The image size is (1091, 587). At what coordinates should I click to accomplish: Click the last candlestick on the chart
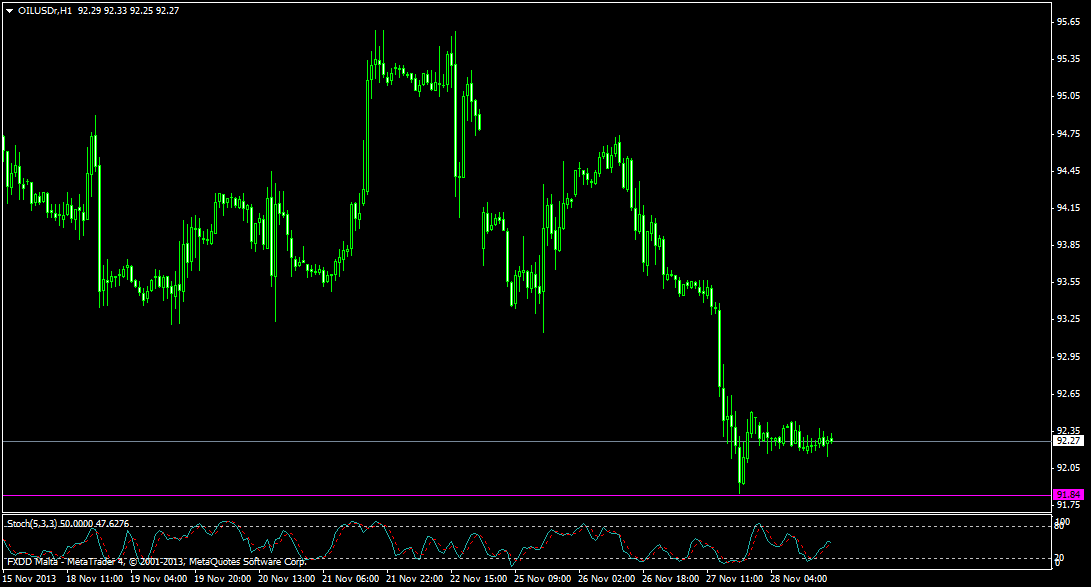[831, 440]
